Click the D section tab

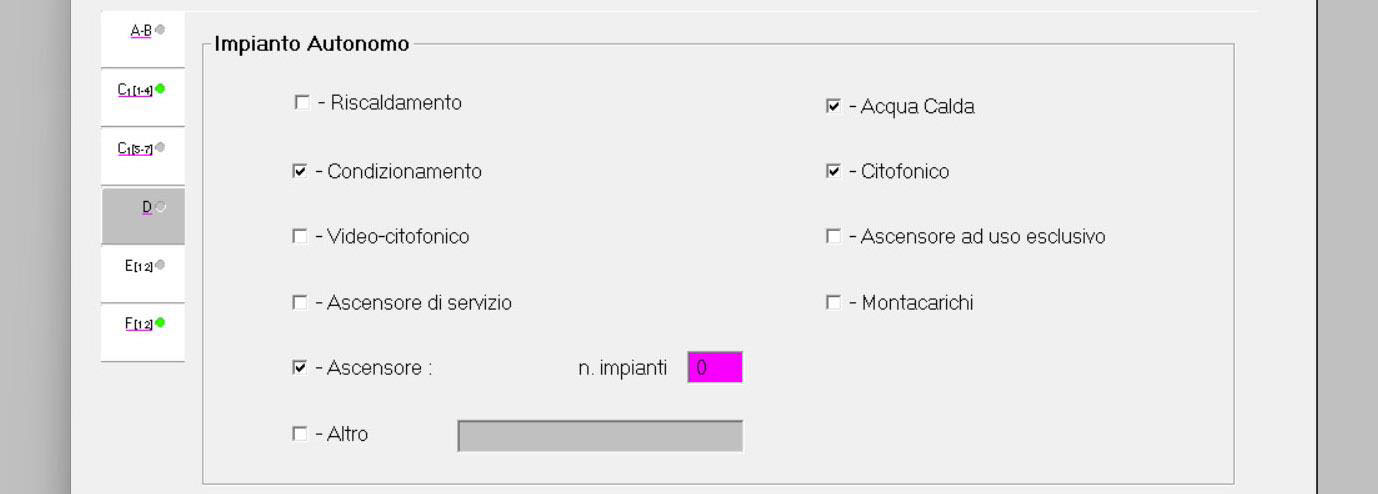pyautogui.click(x=146, y=208)
